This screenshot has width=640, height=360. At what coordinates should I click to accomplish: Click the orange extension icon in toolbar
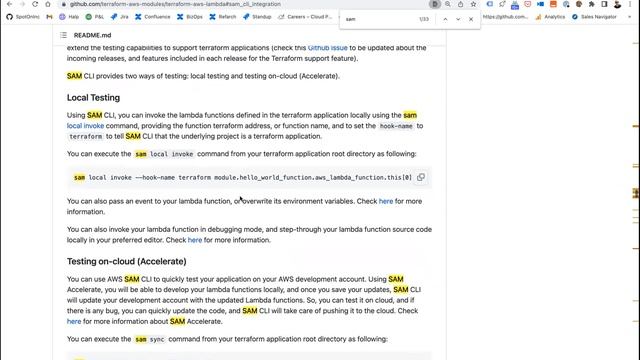tap(553, 4)
